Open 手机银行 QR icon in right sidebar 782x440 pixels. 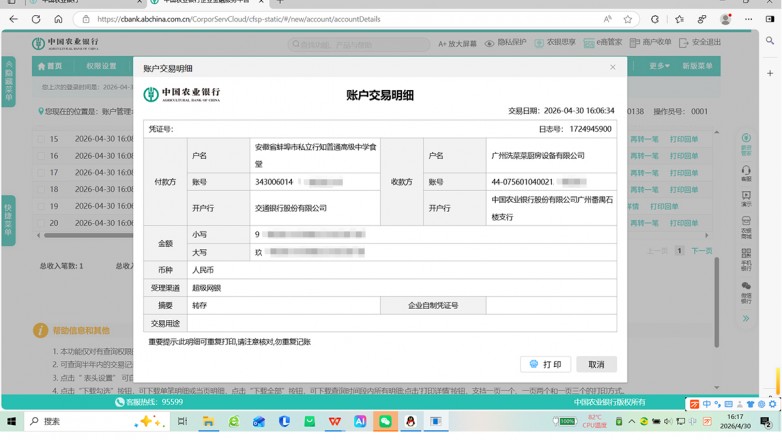click(746, 259)
